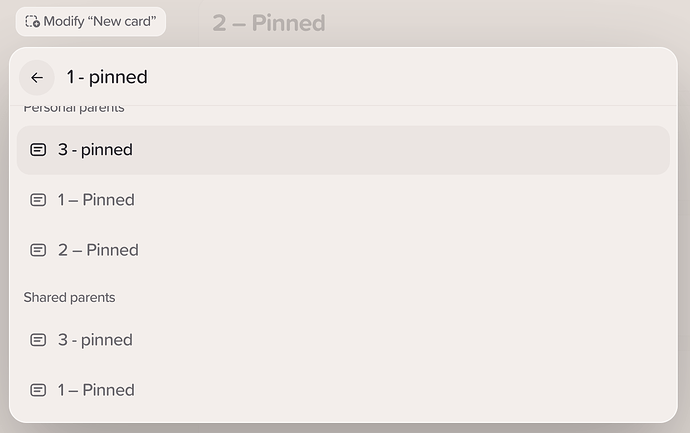Click card icon of personal 1 – Pinned
The image size is (690, 433).
pyautogui.click(x=38, y=200)
